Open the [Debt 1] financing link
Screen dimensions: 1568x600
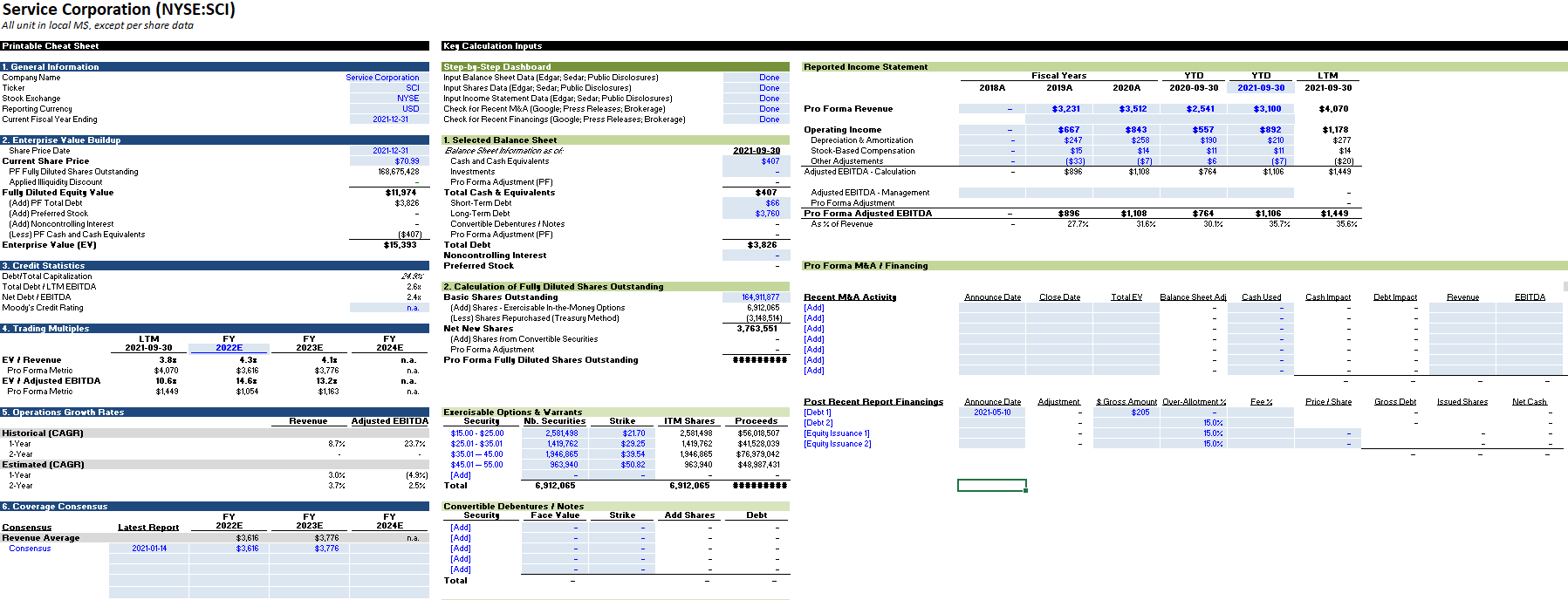point(818,412)
